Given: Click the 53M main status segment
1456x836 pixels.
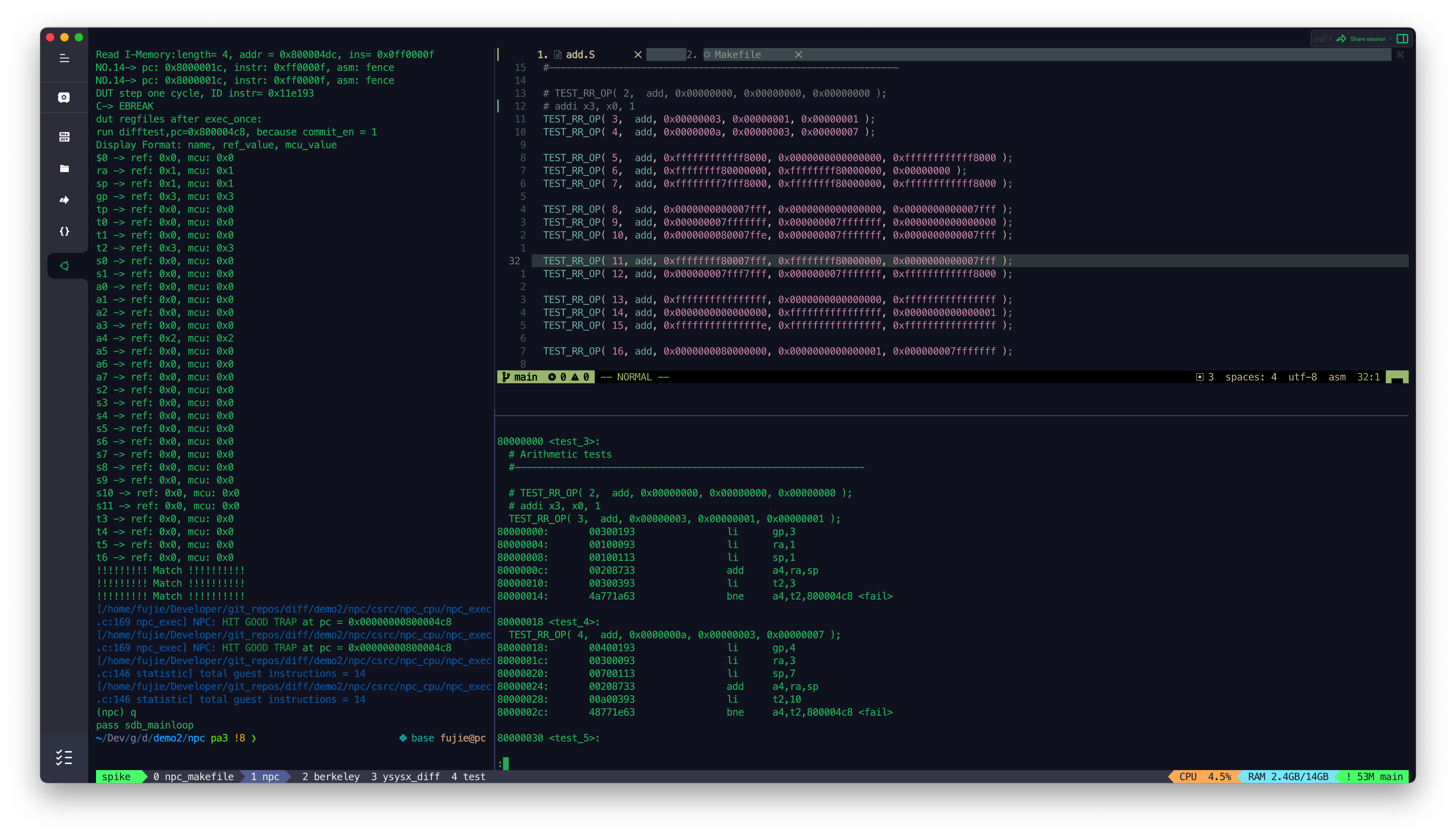Looking at the screenshot, I should [1374, 776].
